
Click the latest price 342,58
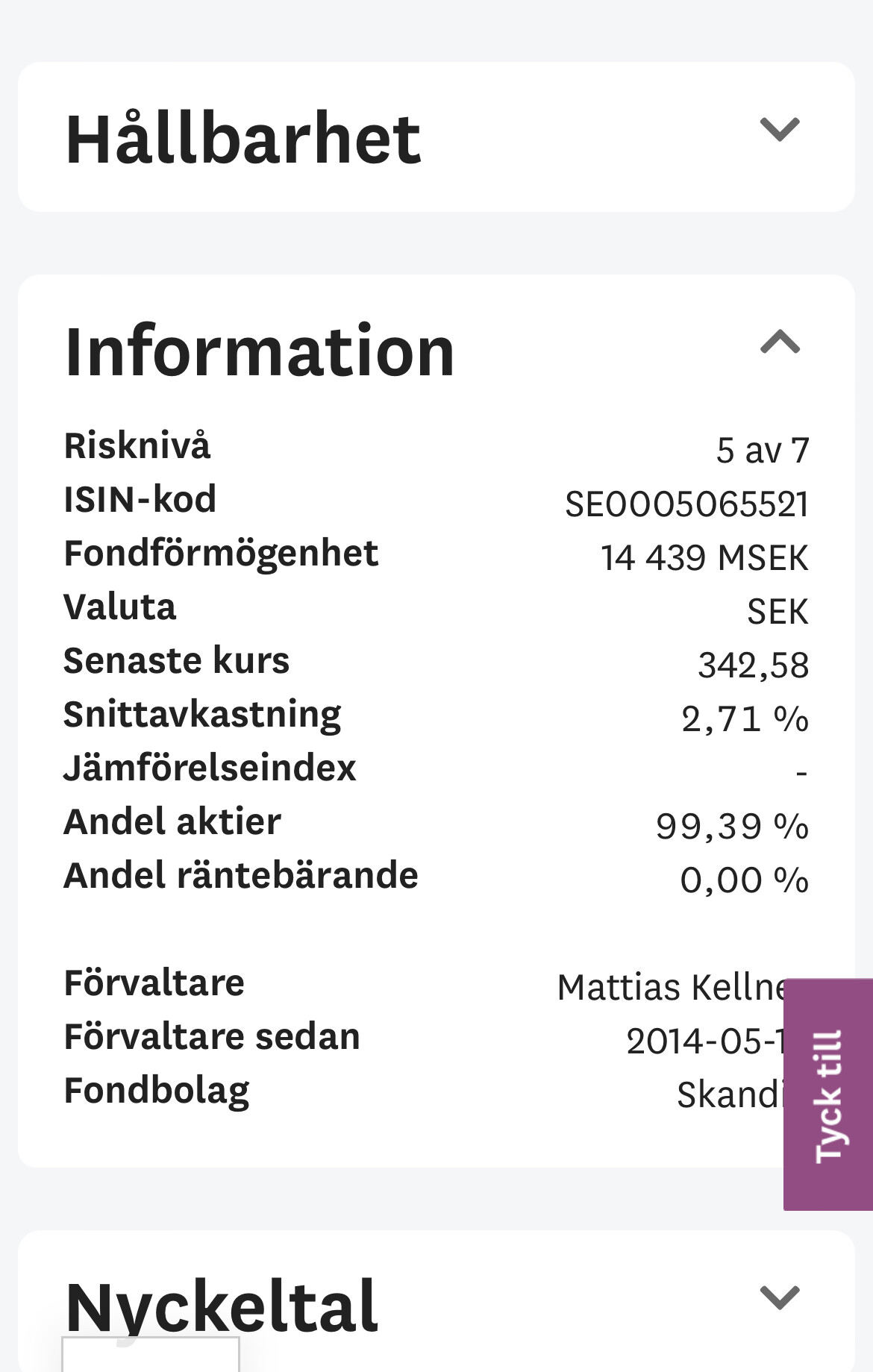[x=752, y=665]
